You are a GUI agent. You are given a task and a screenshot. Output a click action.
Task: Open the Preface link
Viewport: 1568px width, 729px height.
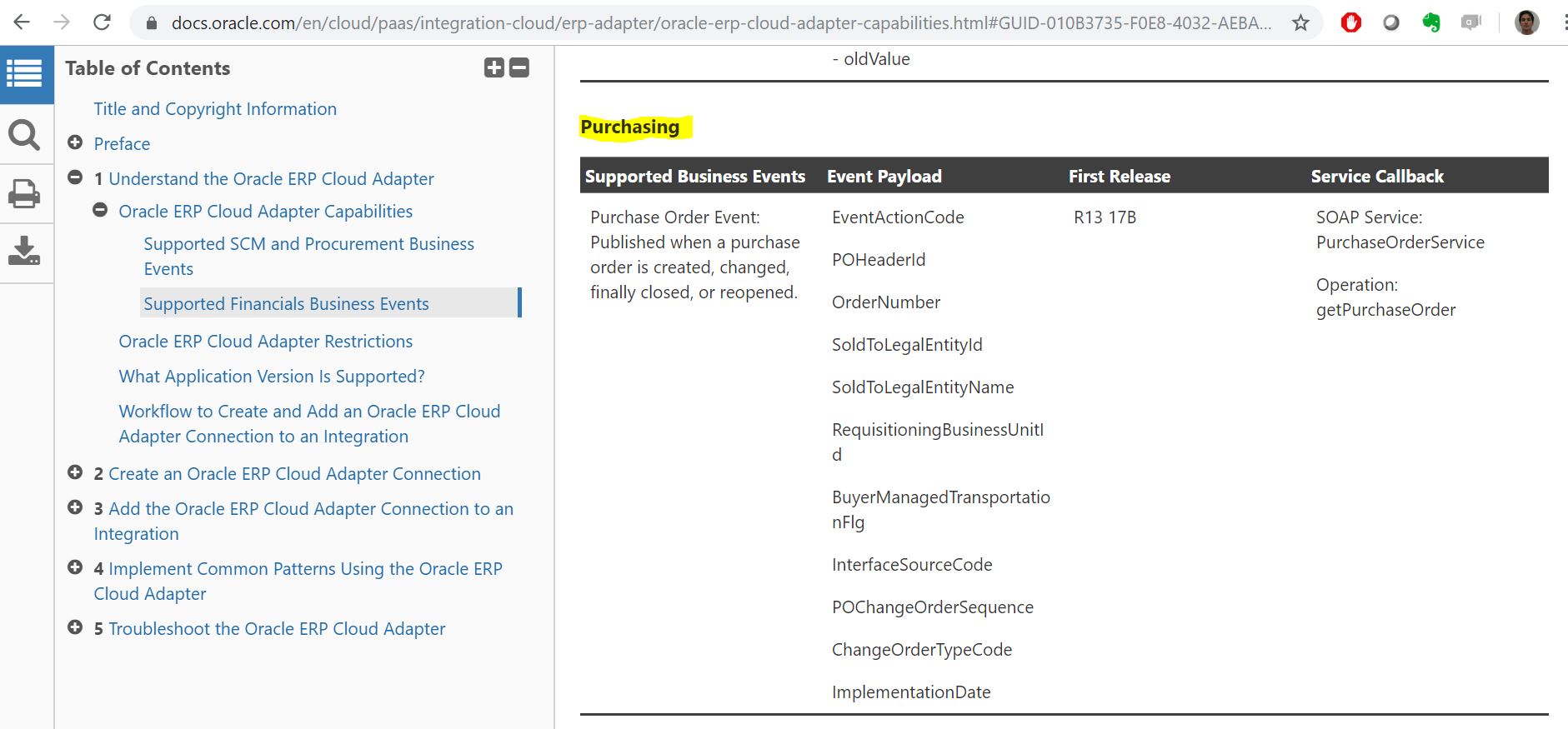coord(122,144)
